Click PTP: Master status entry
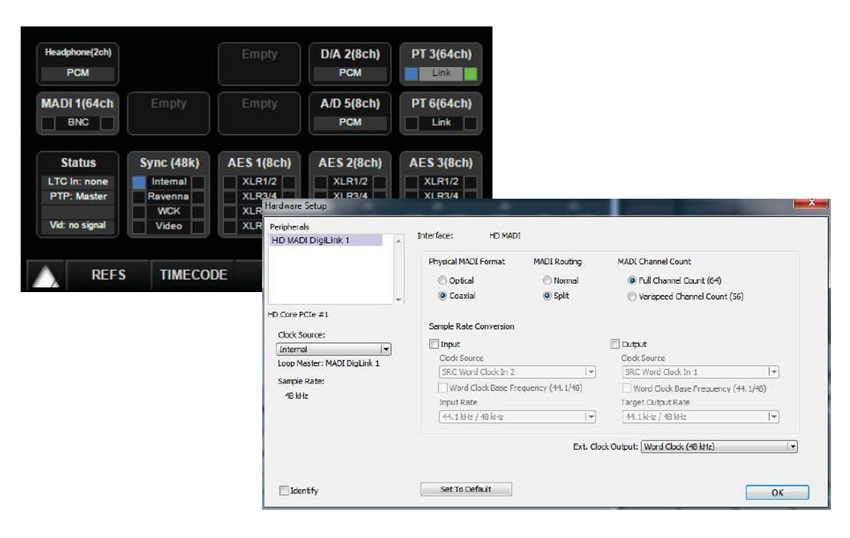 pyautogui.click(x=78, y=196)
